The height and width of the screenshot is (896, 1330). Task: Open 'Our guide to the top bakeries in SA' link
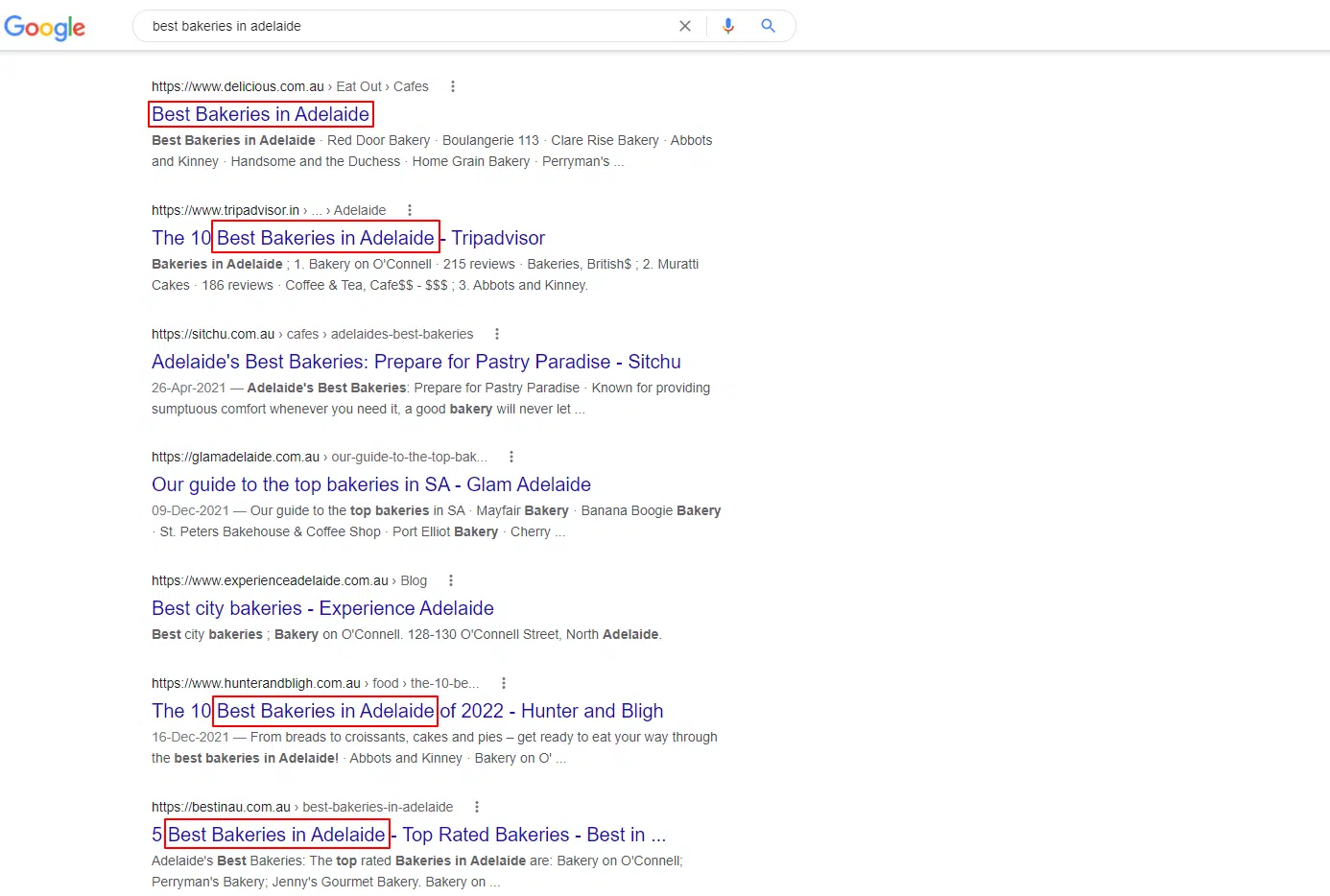click(x=371, y=484)
